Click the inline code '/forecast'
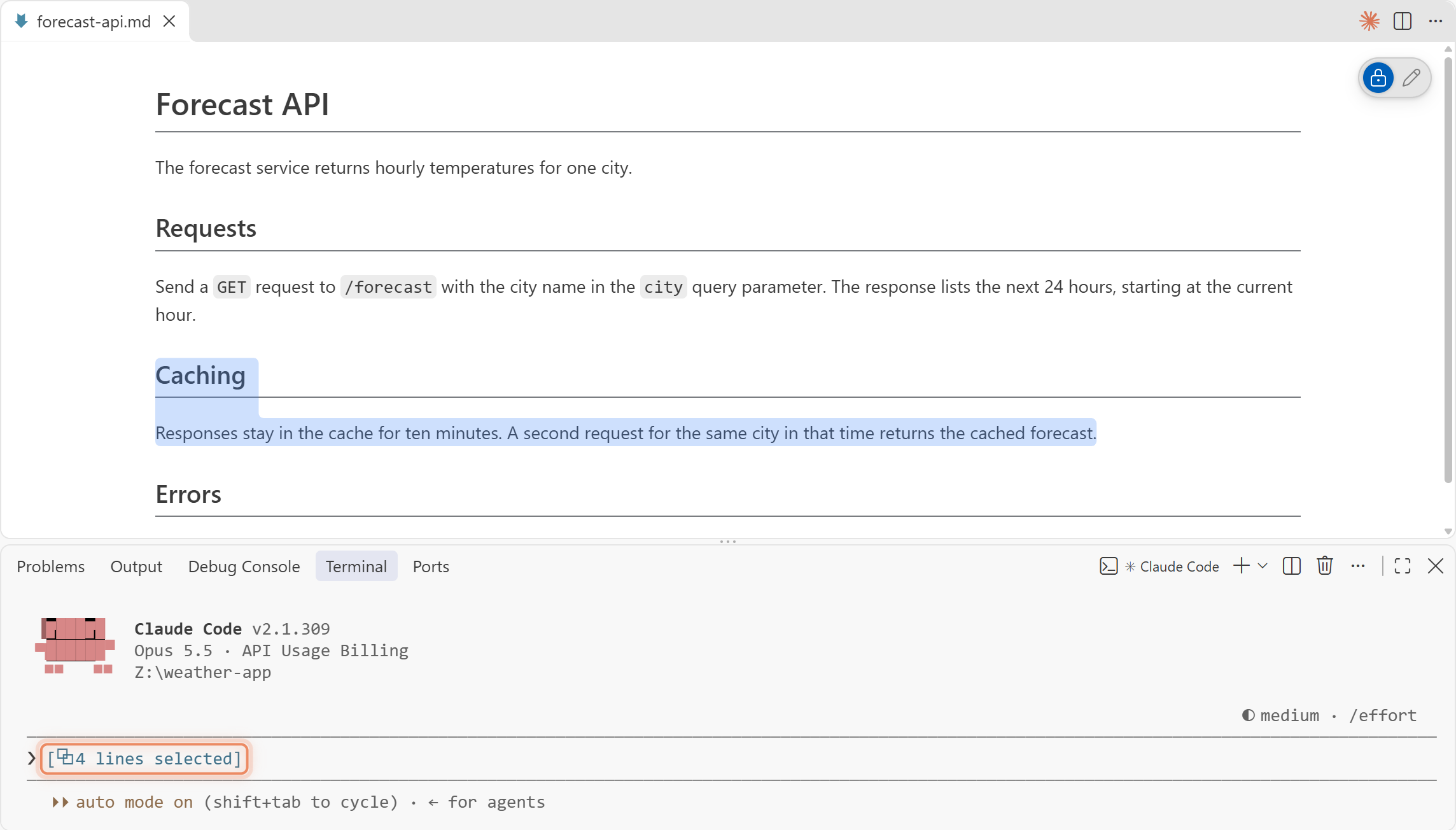1456x830 pixels. tap(388, 287)
